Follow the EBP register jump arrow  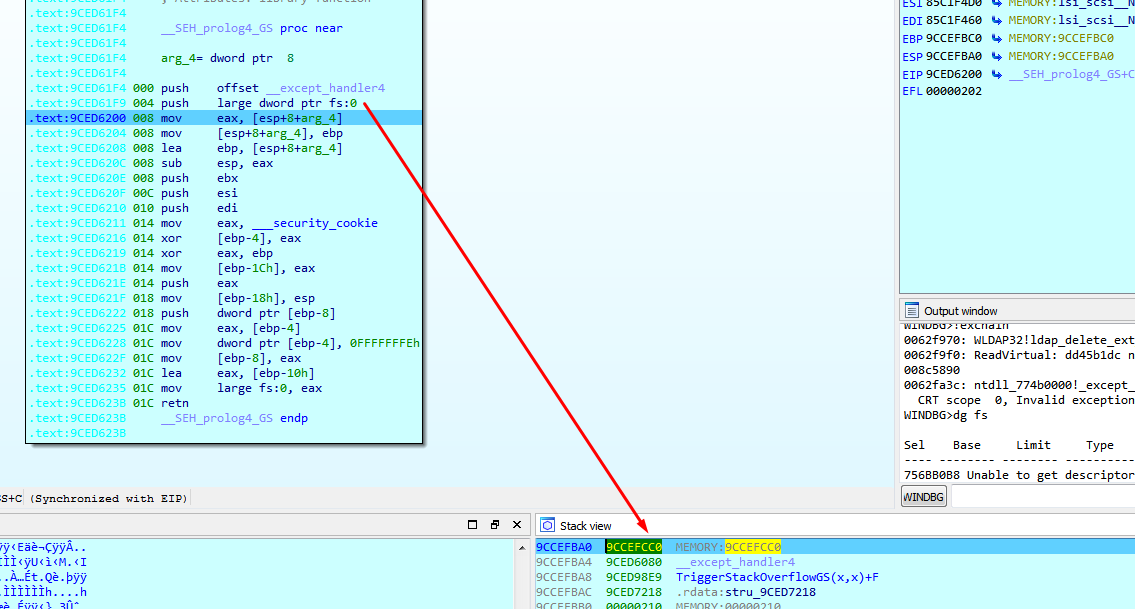pyautogui.click(x=997, y=38)
